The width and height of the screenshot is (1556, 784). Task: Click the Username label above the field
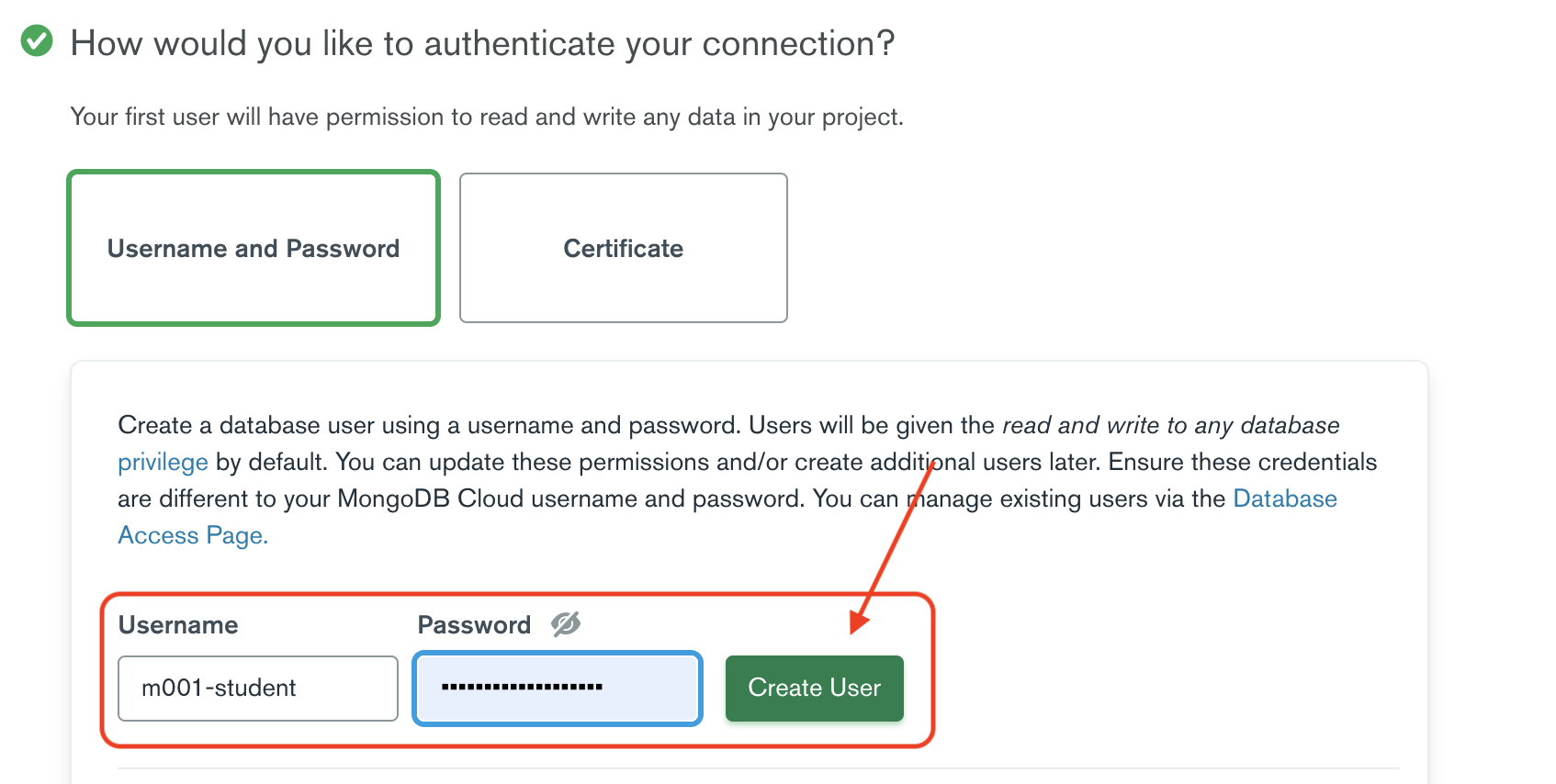(178, 625)
